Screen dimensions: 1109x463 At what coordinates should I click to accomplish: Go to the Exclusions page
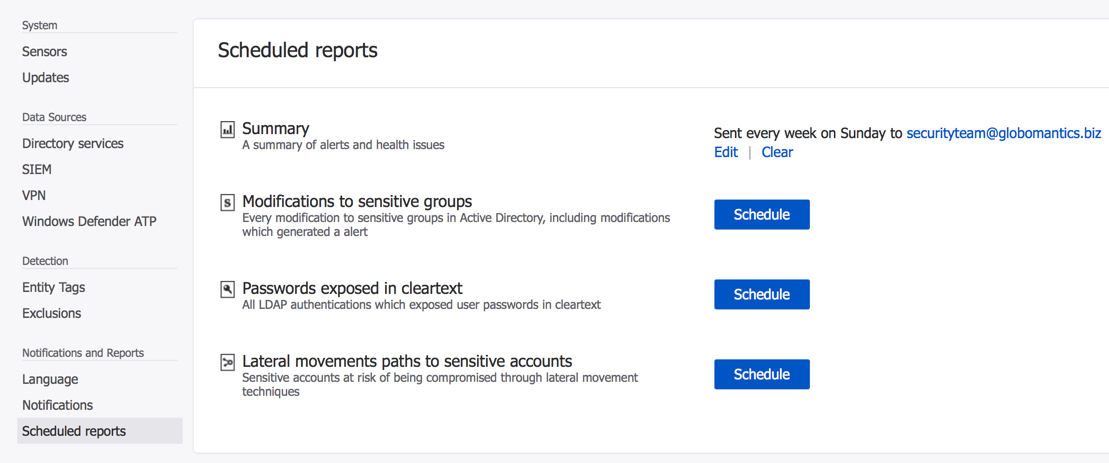tap(52, 313)
